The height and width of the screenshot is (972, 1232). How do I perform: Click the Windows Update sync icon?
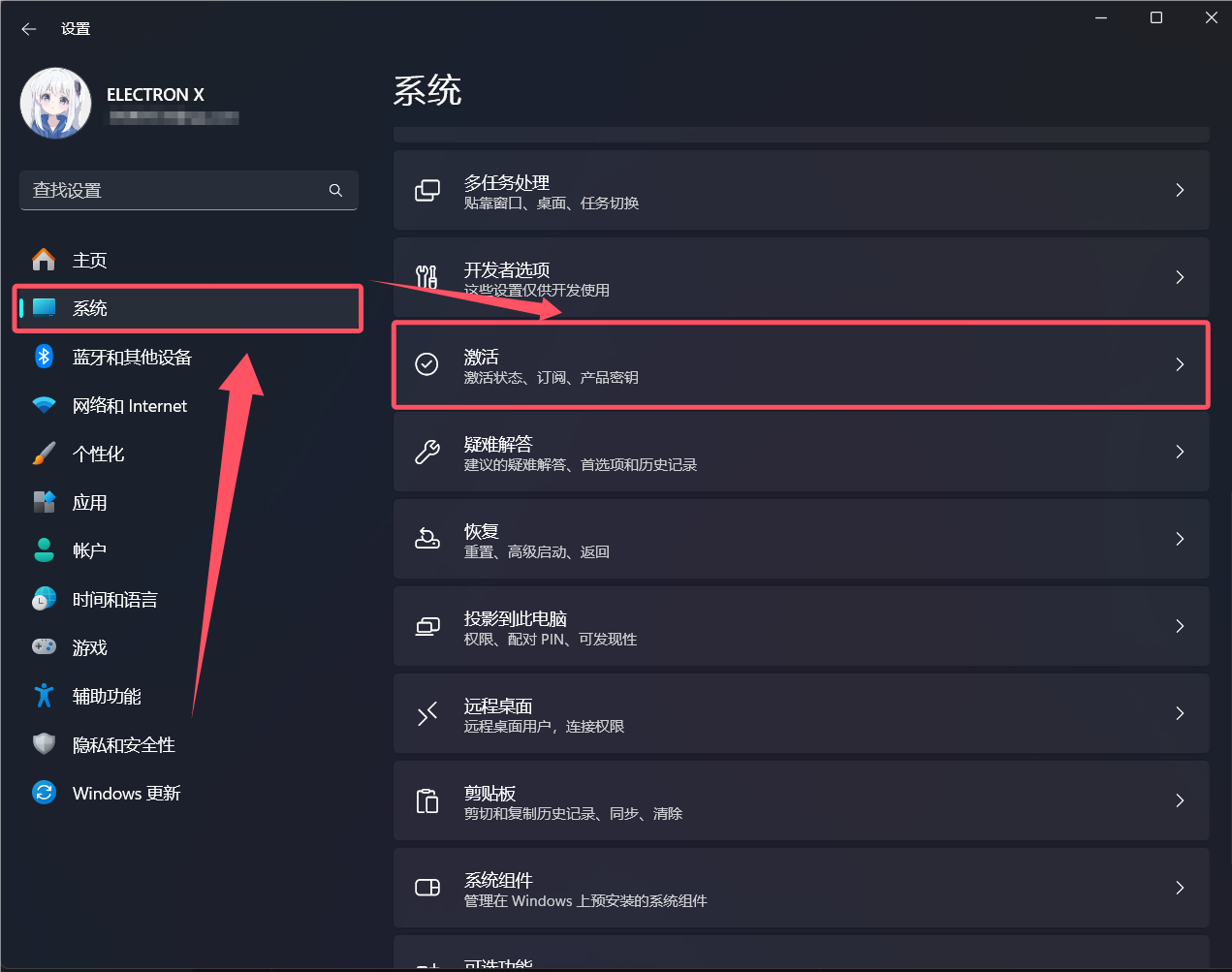coord(44,793)
